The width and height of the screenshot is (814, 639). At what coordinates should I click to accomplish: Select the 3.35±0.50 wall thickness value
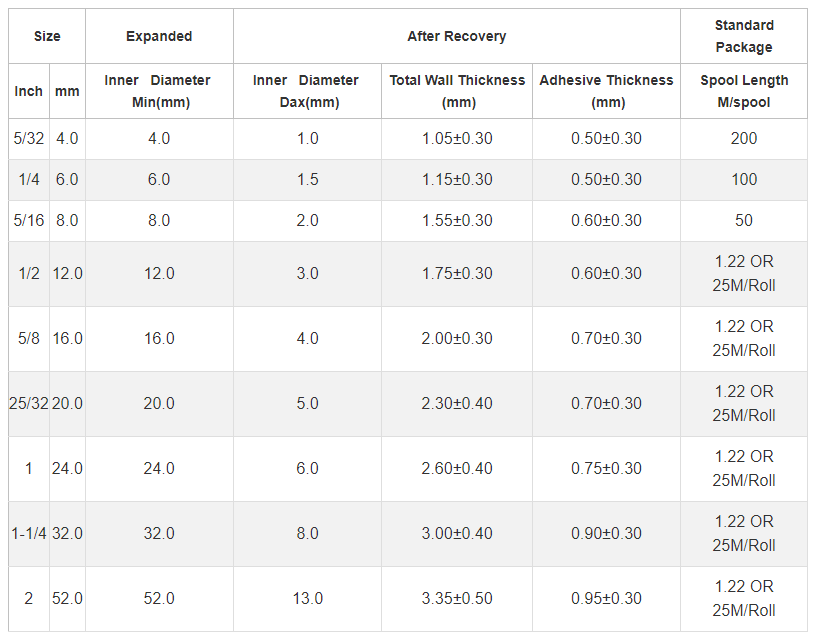click(x=457, y=599)
